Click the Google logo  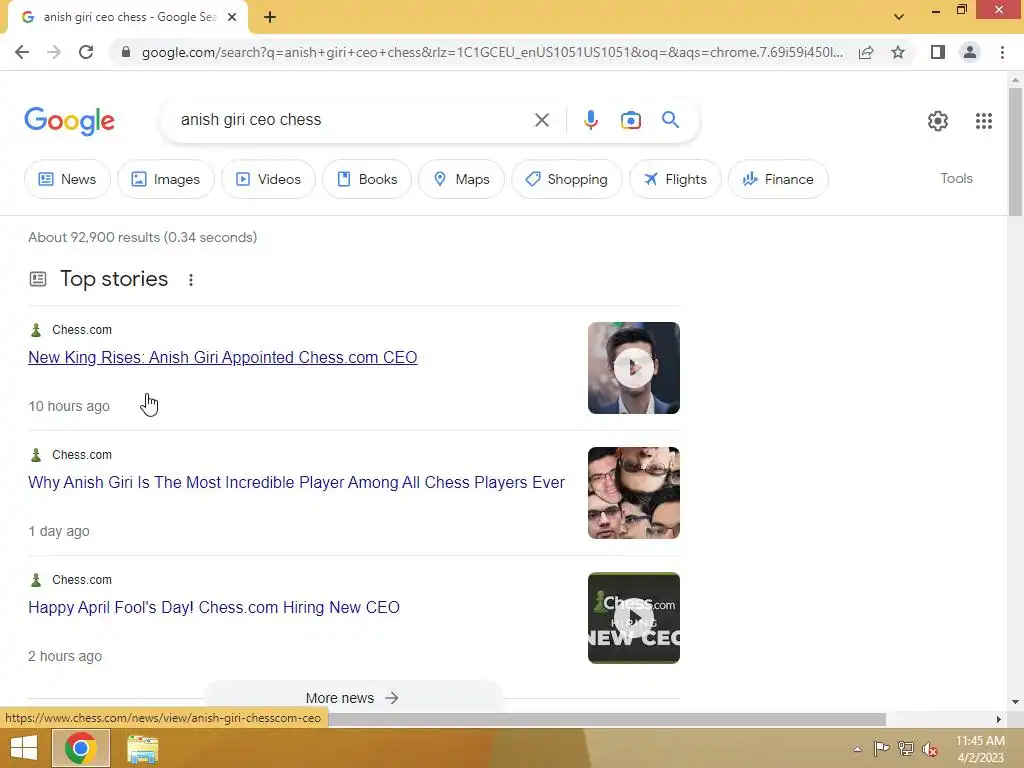[x=69, y=121]
